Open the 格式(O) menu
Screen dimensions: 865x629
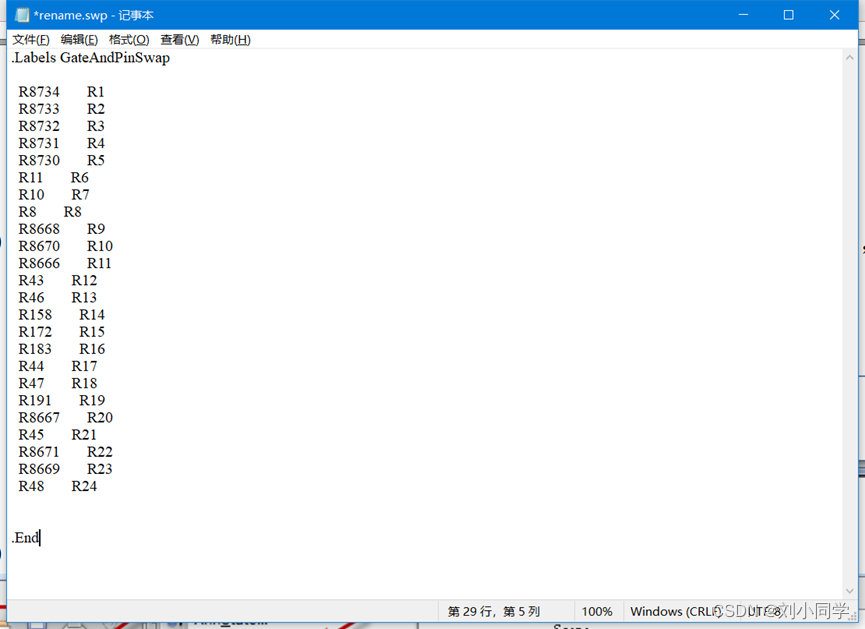coord(128,40)
